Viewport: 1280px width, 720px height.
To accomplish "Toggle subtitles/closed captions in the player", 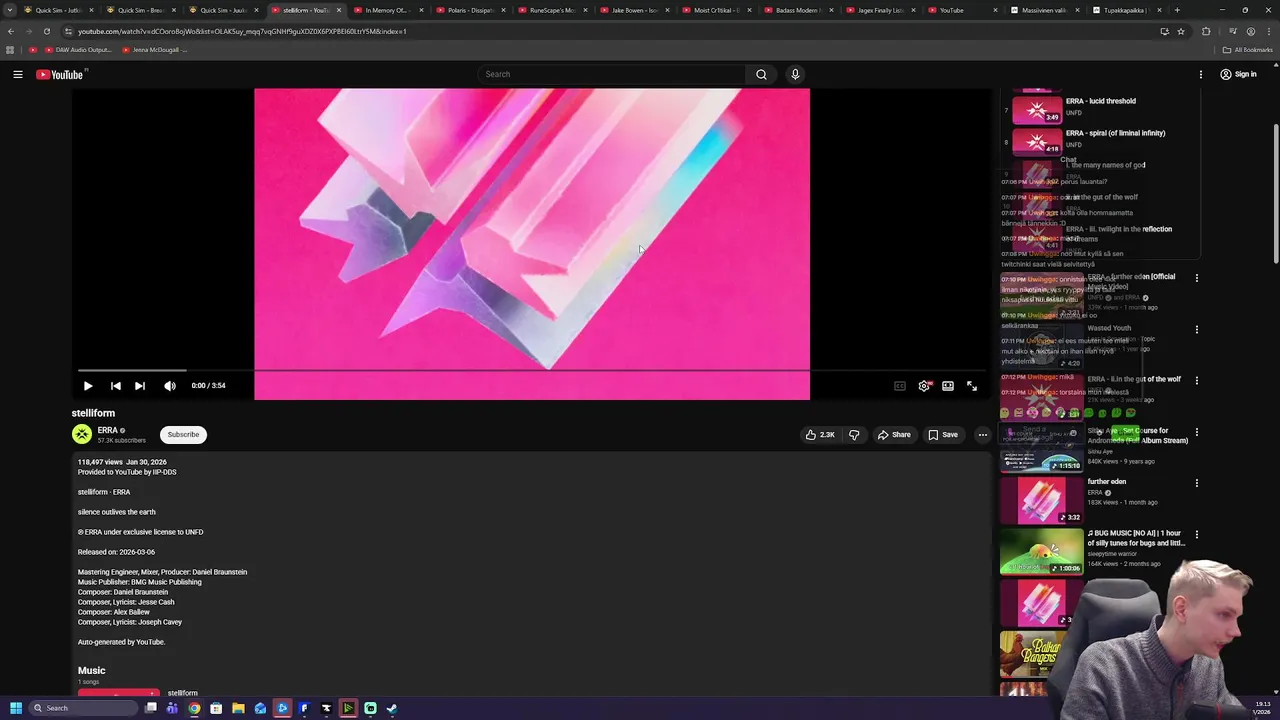I will pos(900,386).
